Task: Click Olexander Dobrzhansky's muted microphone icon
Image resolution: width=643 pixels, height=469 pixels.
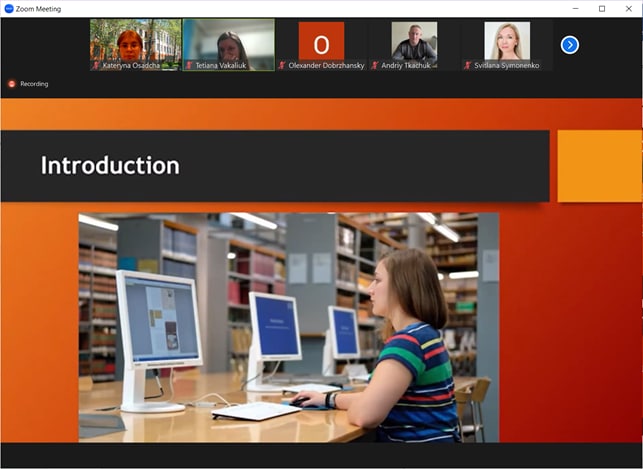Action: tap(282, 65)
